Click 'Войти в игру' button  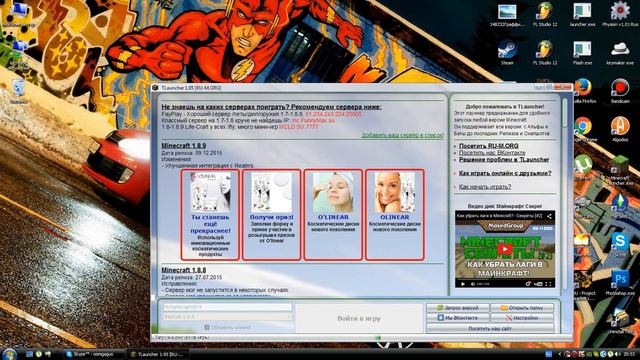[359, 318]
